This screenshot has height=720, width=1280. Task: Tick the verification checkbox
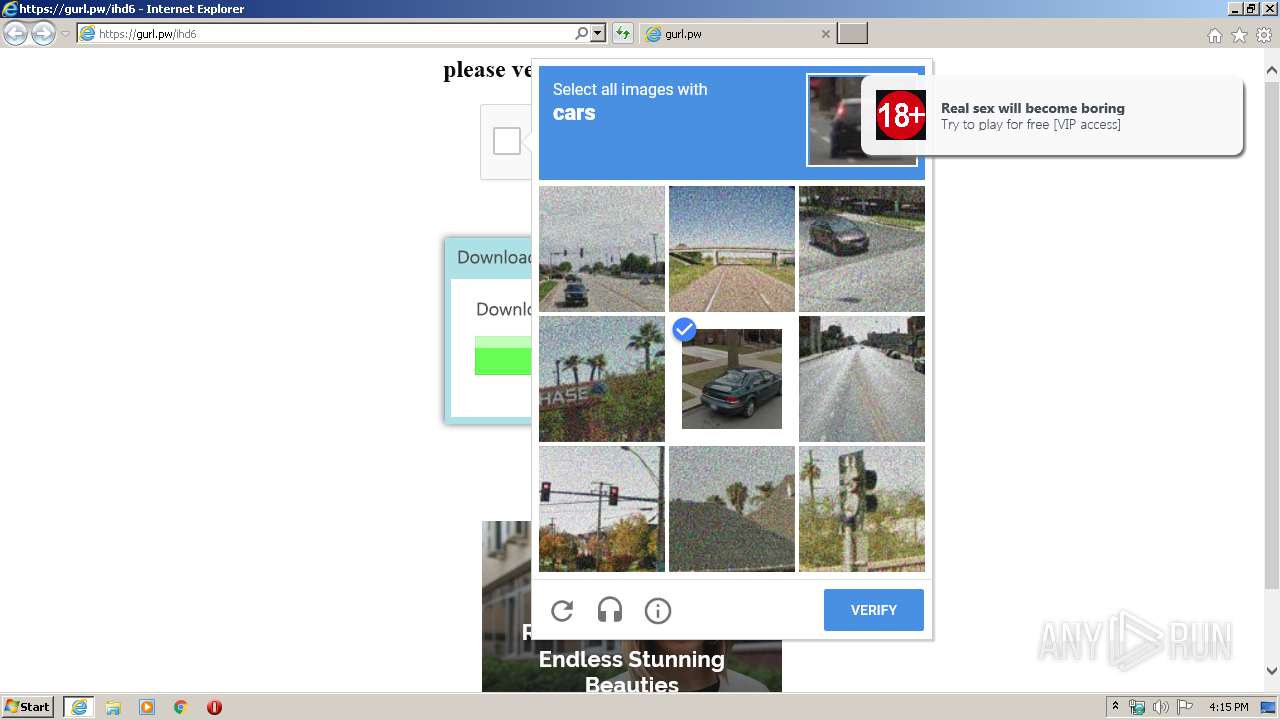point(507,141)
